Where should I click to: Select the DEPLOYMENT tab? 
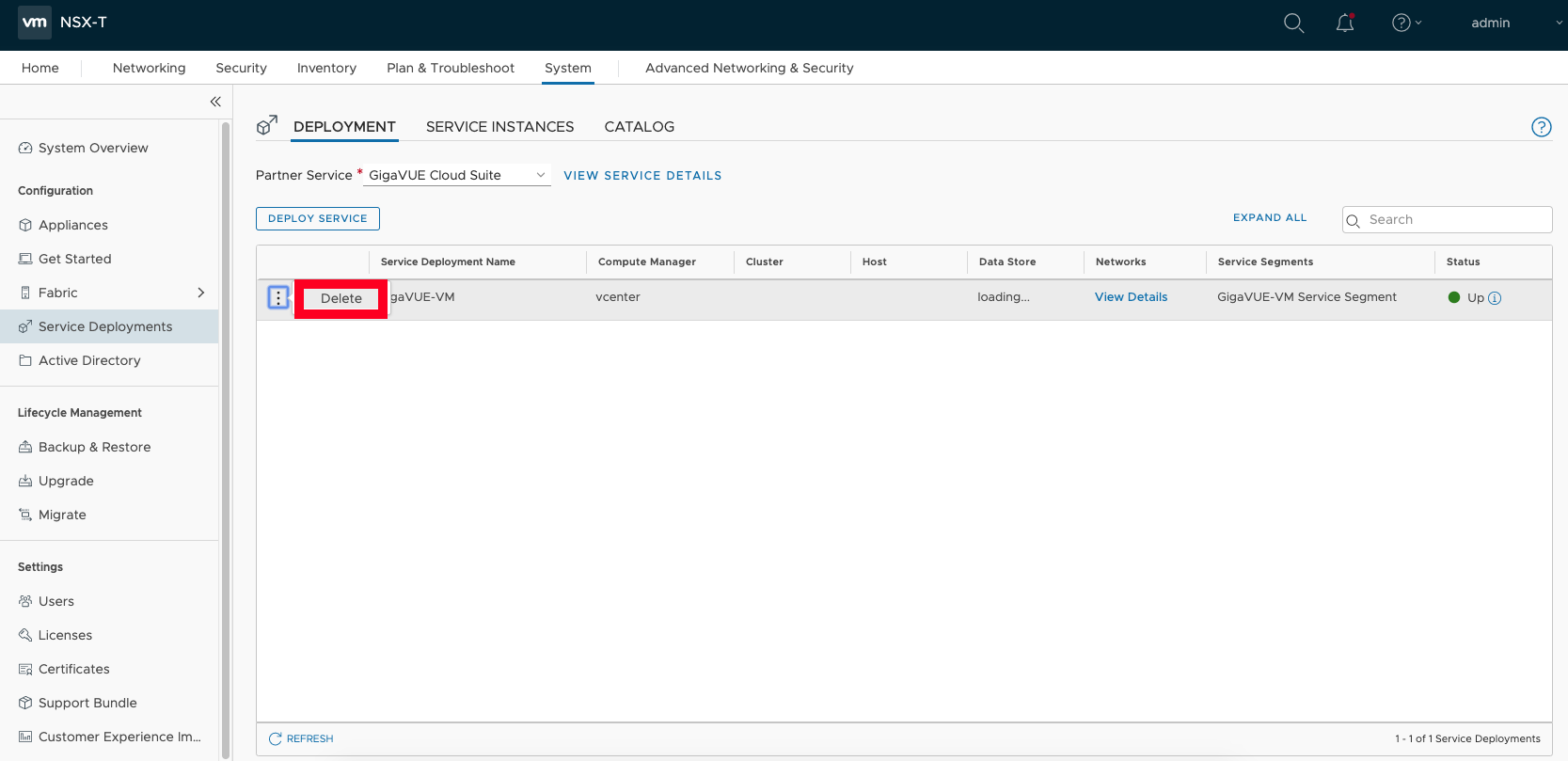point(344,127)
